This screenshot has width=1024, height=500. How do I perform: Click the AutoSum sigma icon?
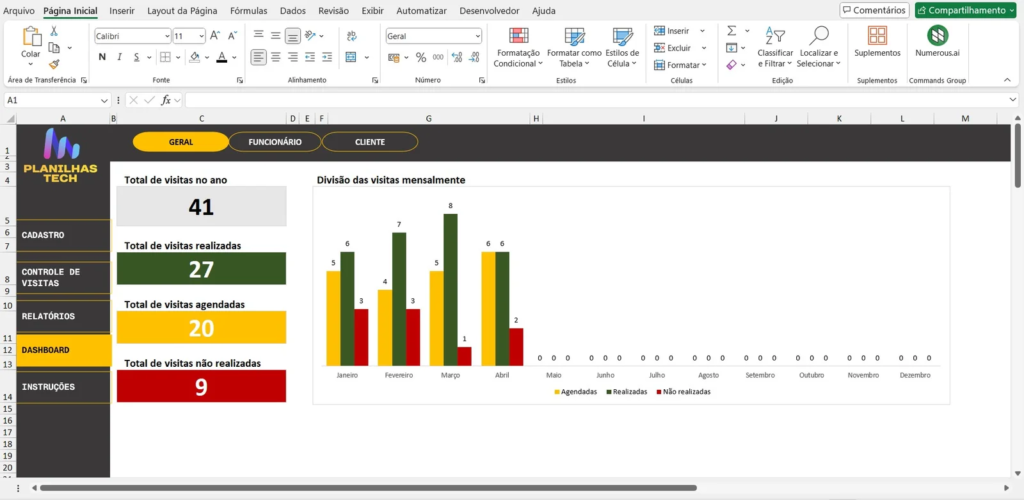[x=731, y=31]
